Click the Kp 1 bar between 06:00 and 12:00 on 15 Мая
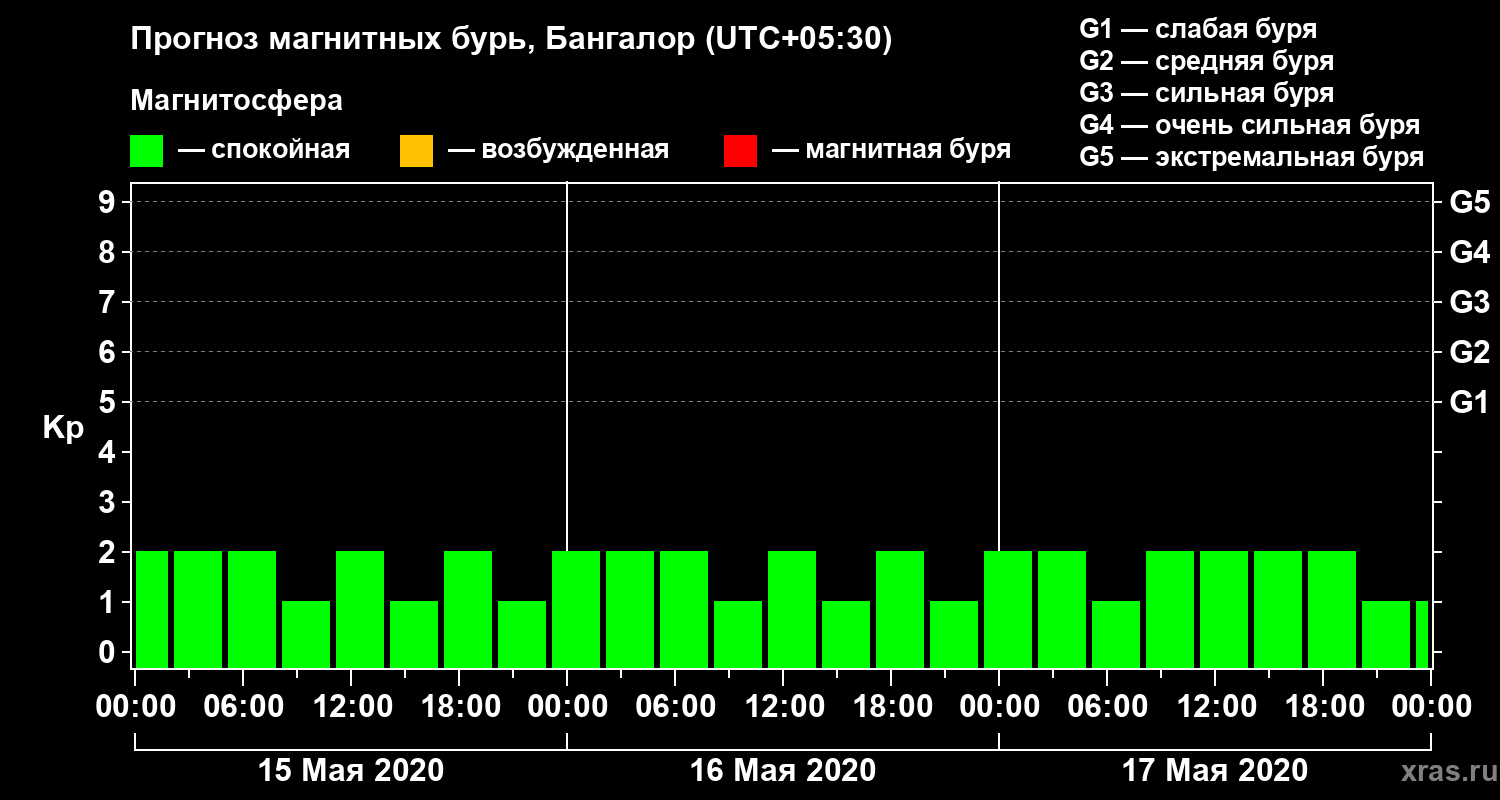This screenshot has width=1500, height=800. point(306,634)
